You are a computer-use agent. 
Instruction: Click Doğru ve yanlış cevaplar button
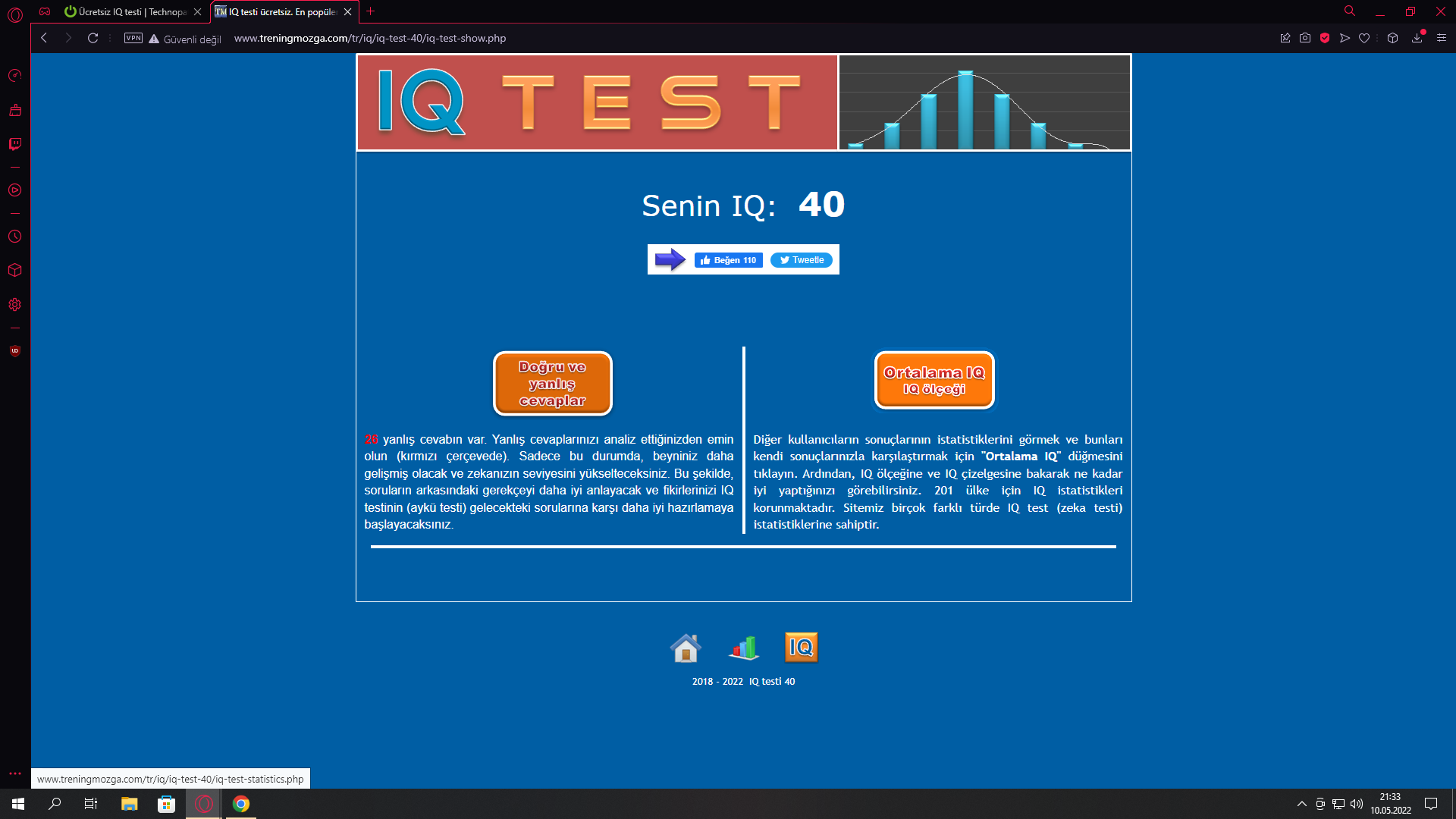point(552,384)
